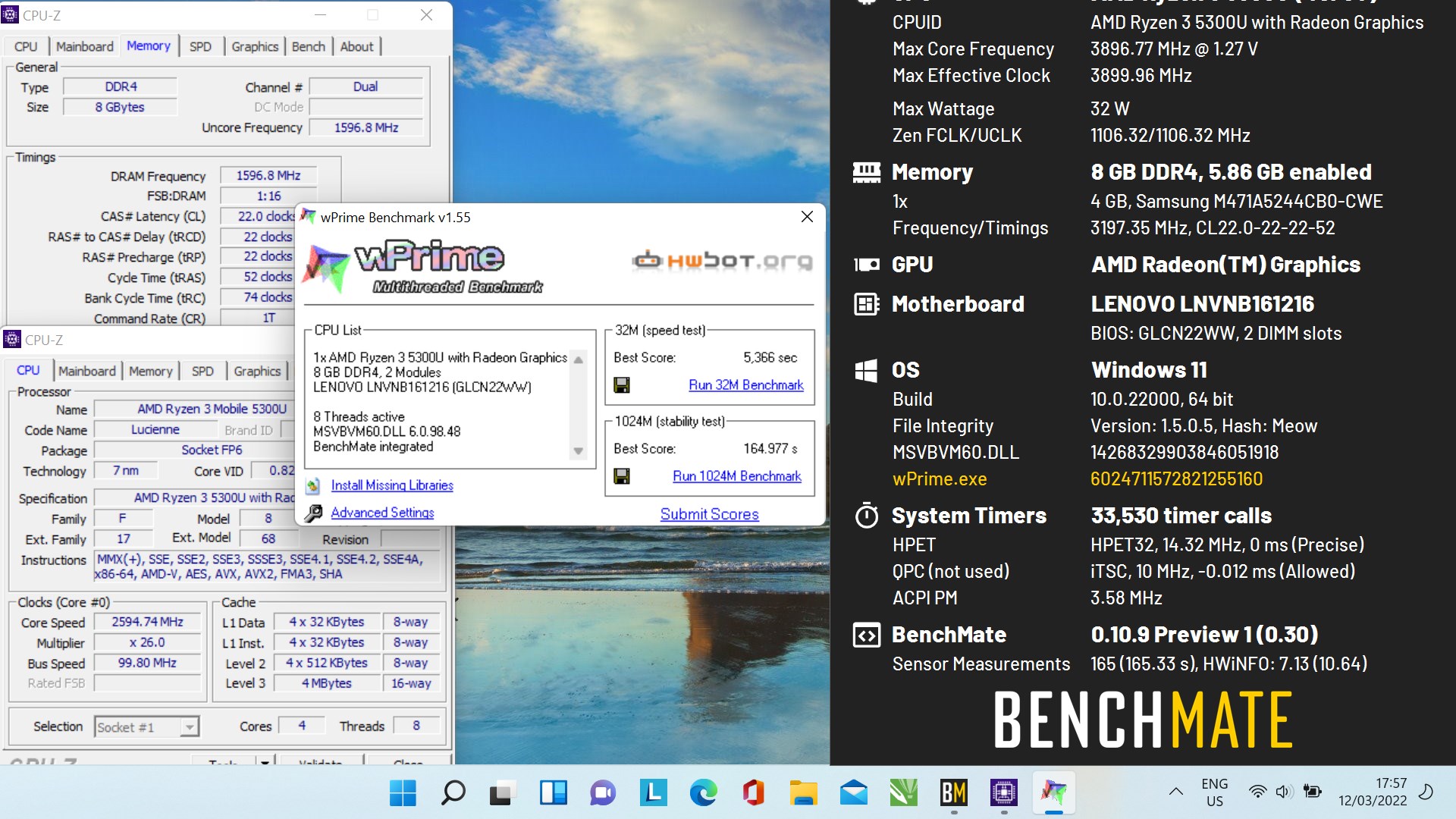
Task: Click Run 1024M Benchmark link
Action: coord(737,476)
